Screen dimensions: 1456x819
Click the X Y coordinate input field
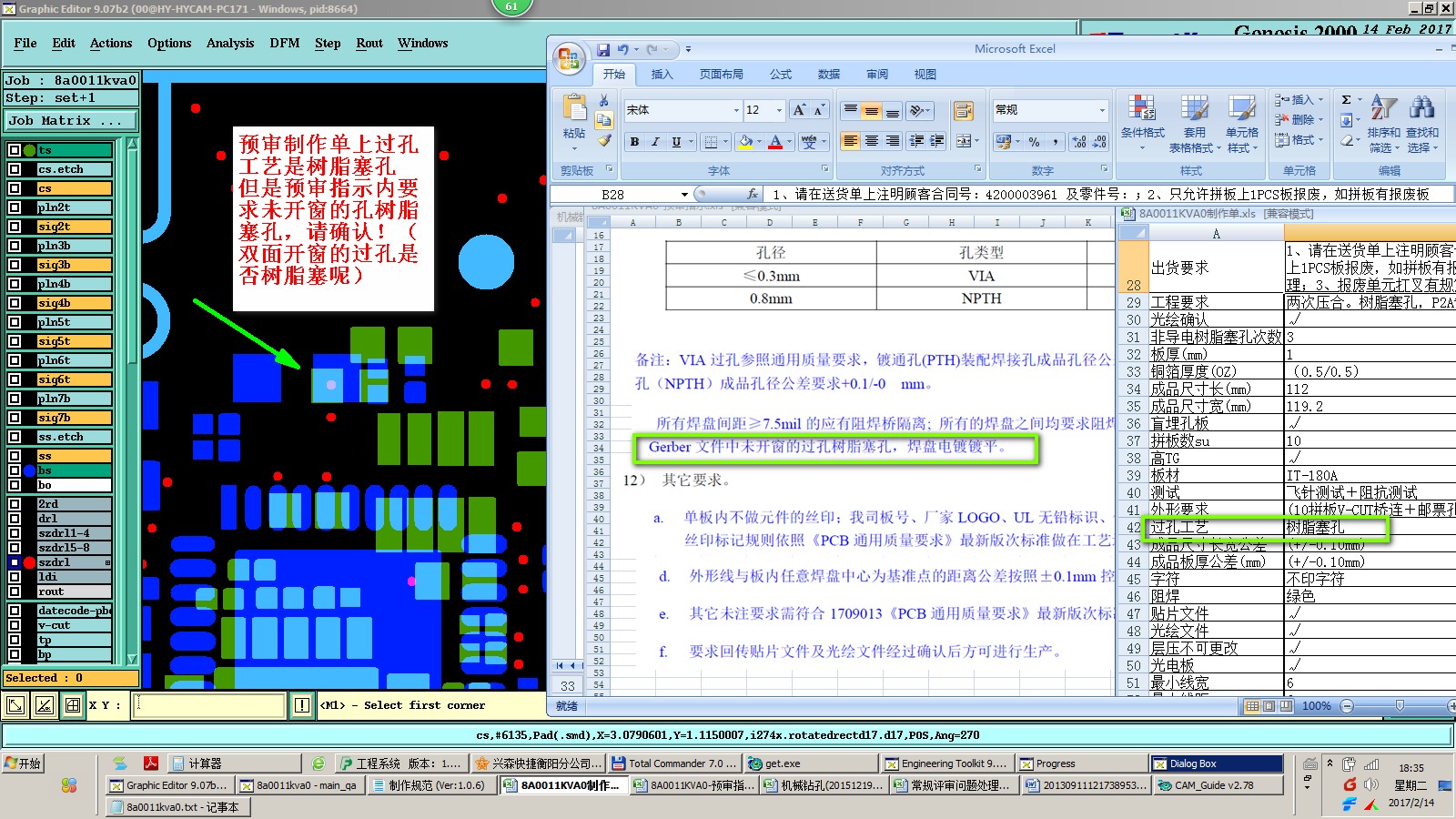pos(210,705)
